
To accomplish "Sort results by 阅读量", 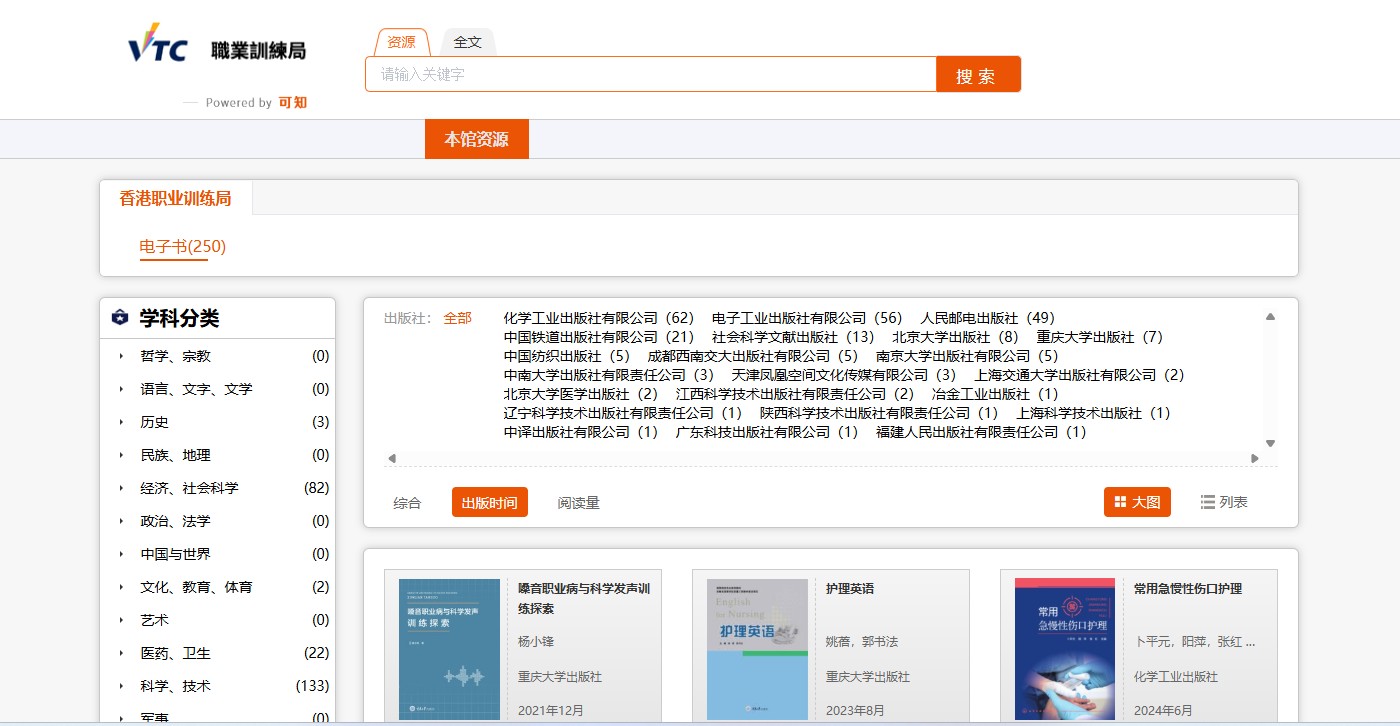I will [x=578, y=503].
